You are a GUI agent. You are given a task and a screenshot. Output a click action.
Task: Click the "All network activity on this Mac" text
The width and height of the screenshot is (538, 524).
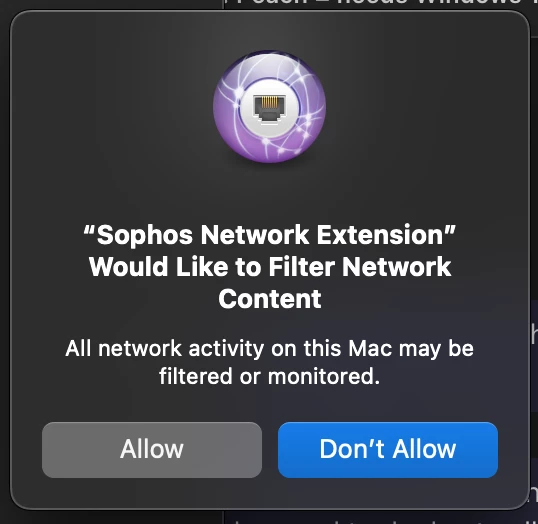229,349
